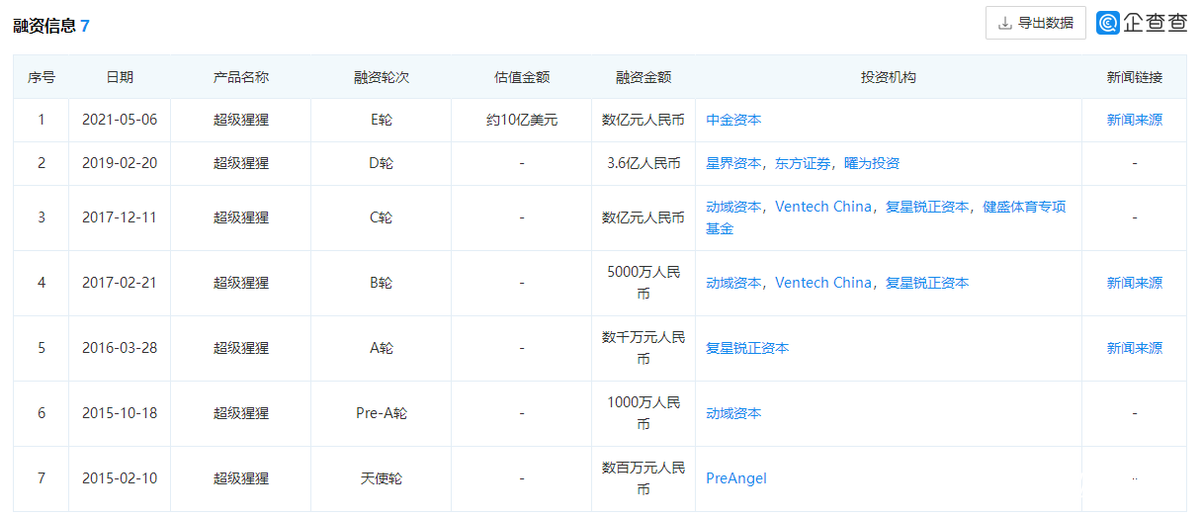This screenshot has height=517, width=1200.
Task: Click the 产品名称 column header
Action: (241, 77)
